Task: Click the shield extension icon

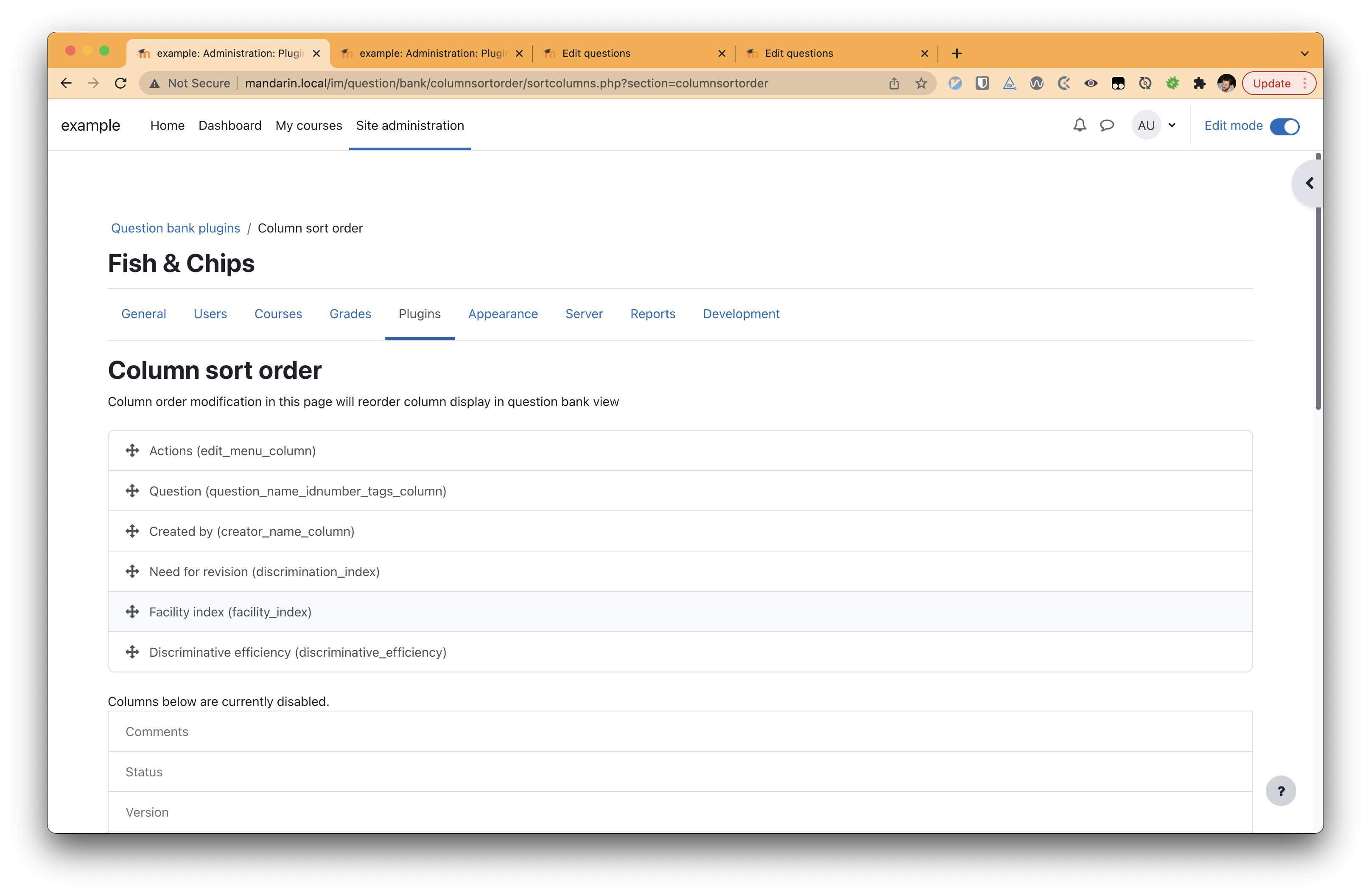Action: click(x=982, y=83)
